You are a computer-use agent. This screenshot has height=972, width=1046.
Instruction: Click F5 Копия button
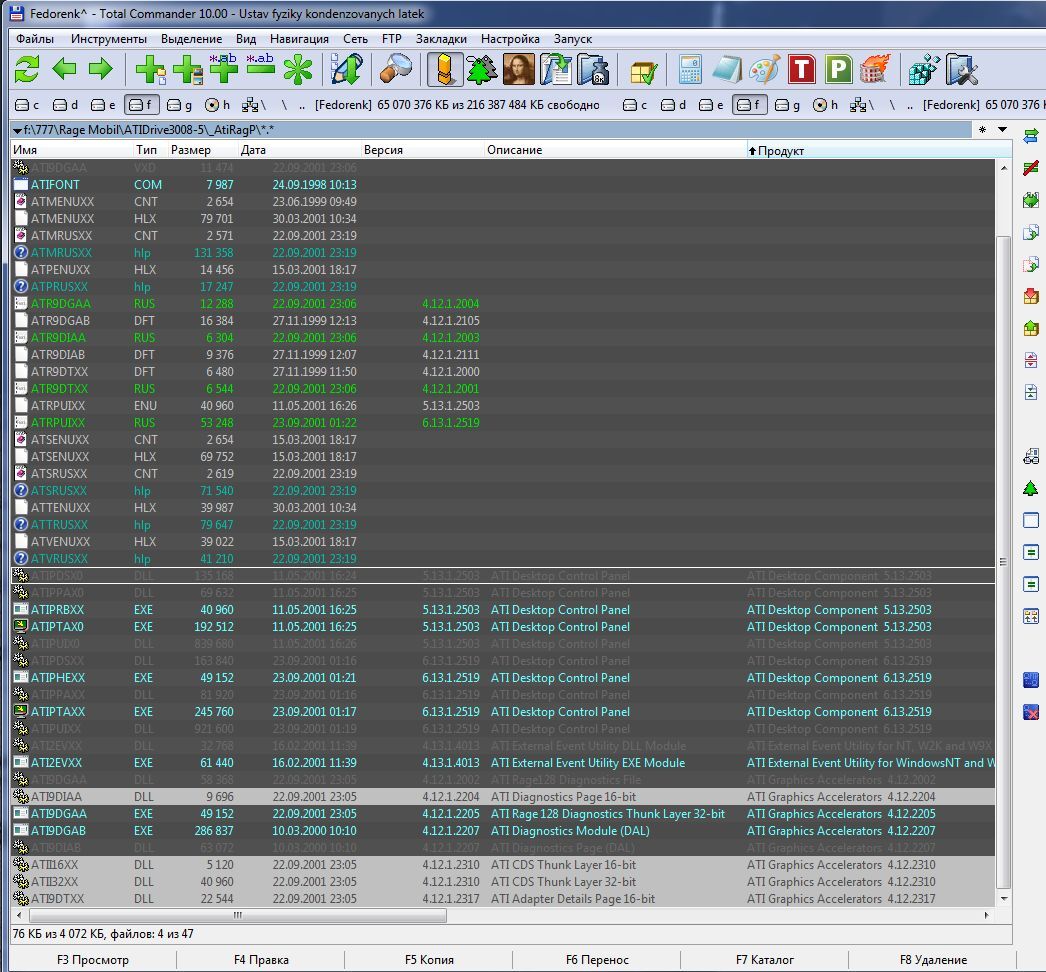tap(429, 960)
